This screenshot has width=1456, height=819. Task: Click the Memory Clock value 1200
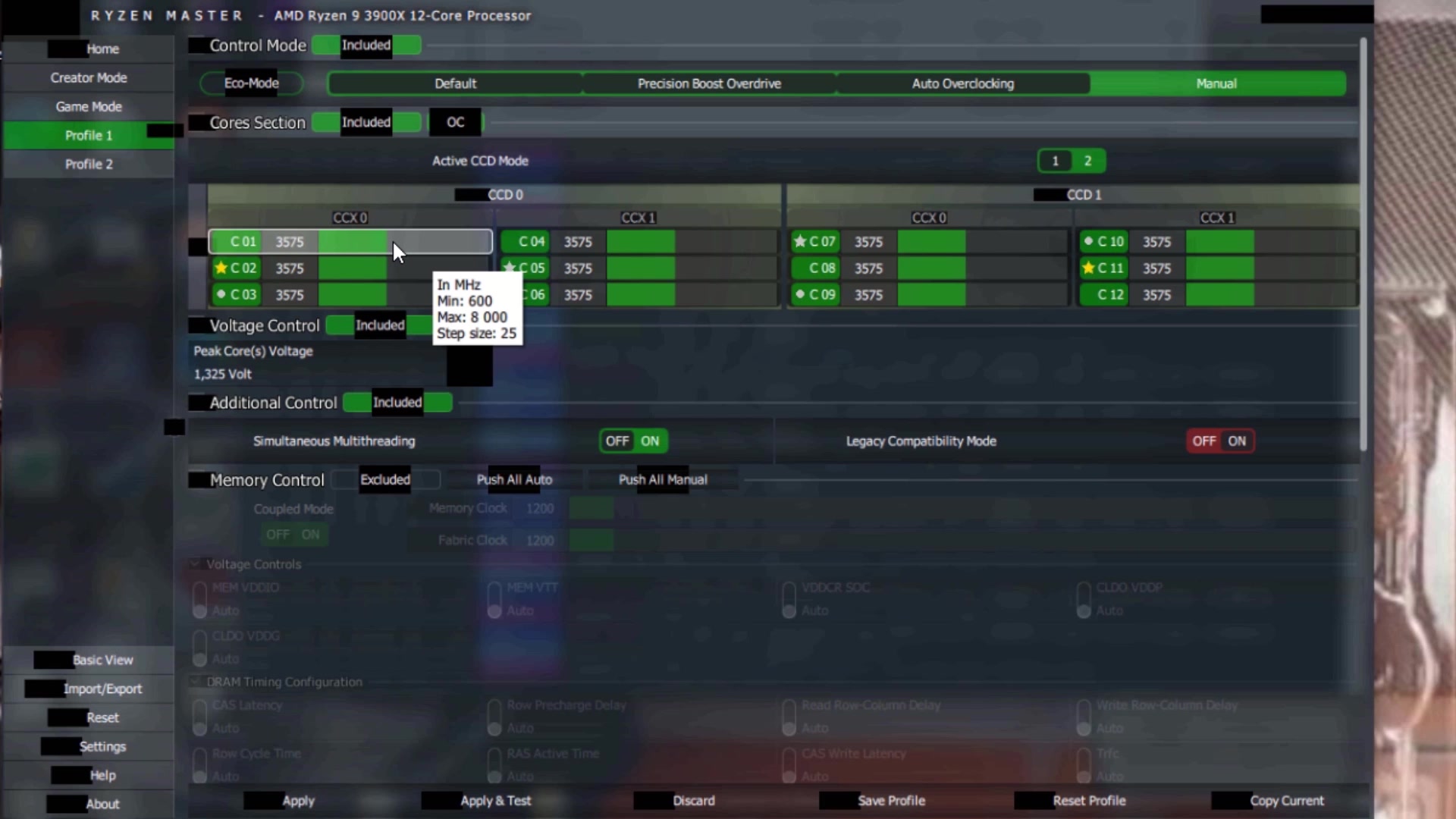click(540, 508)
